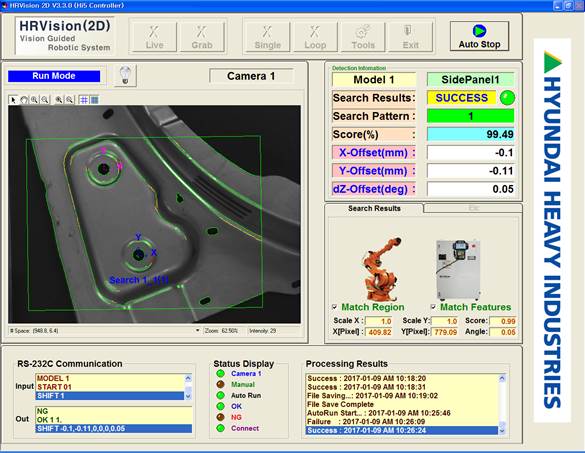This screenshot has height=453, width=585.
Task: Click the Input list scroll down arrow
Action: [188, 396]
